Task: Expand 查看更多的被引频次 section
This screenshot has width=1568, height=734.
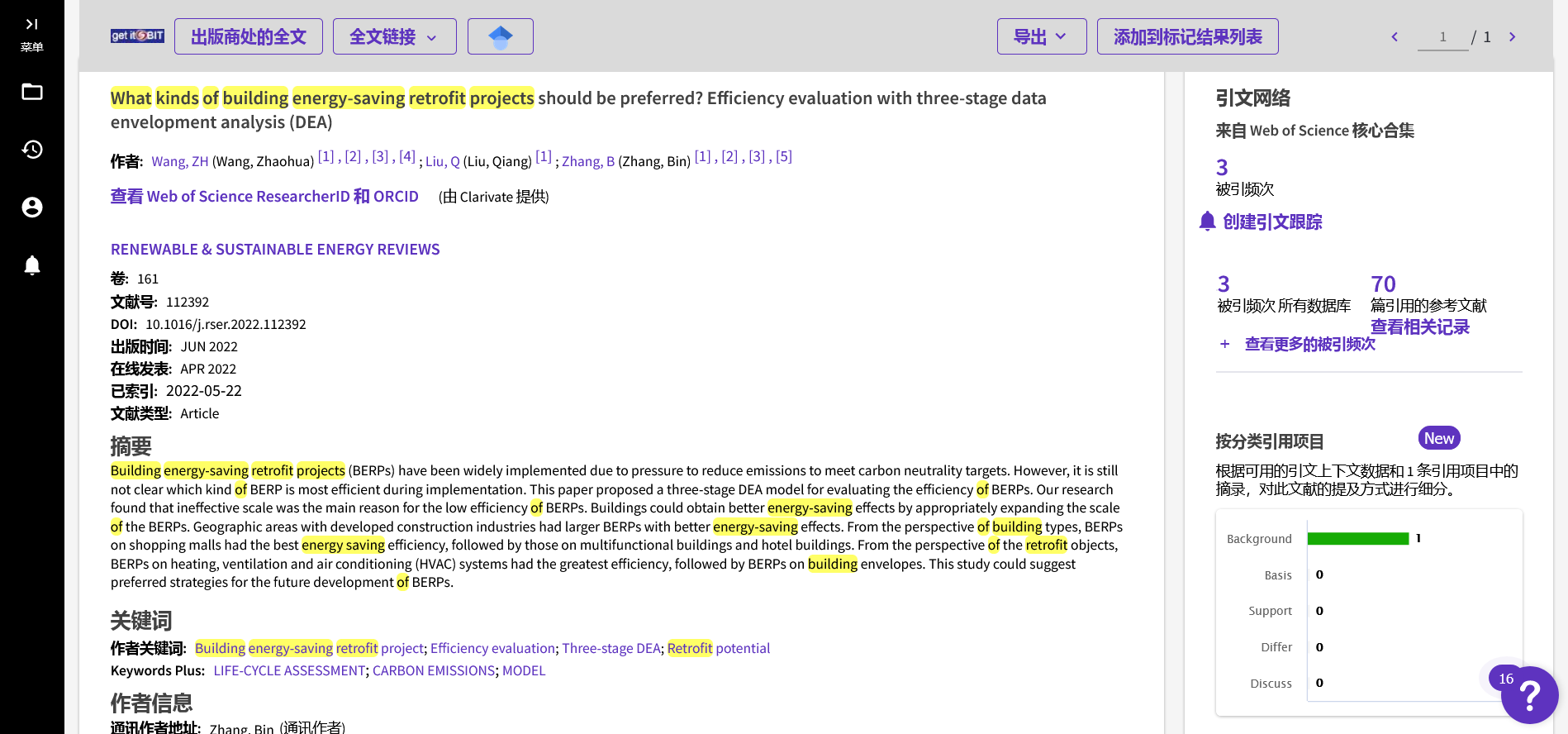Action: (1309, 344)
